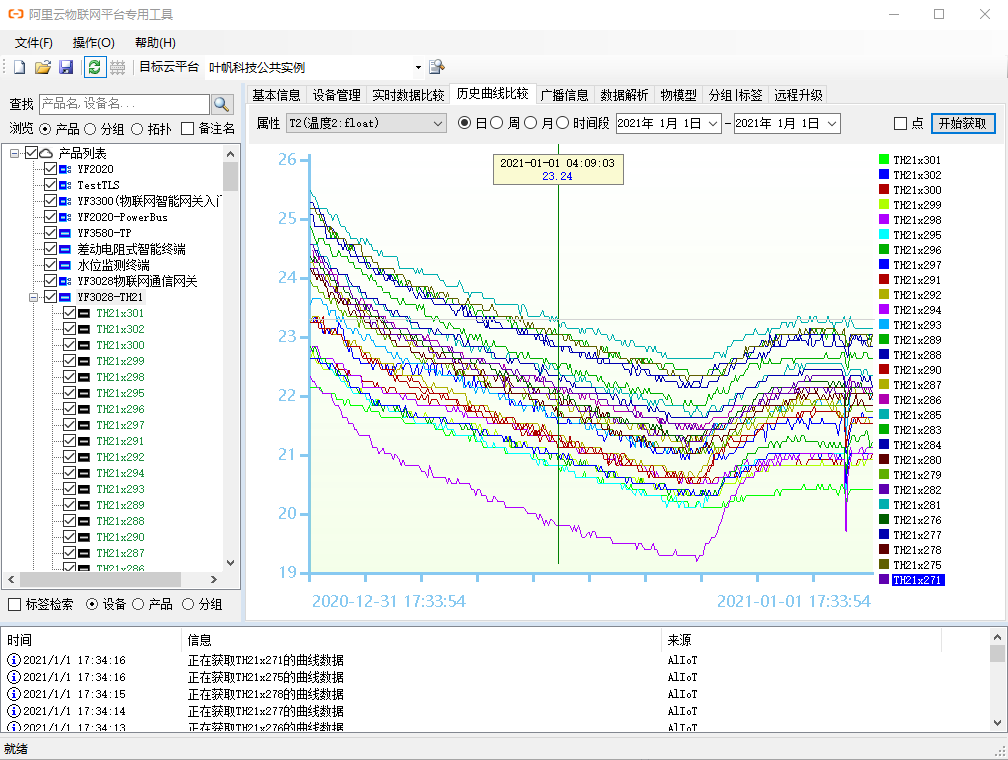Enable the 标签检索 checkbox
This screenshot has height=760, width=1008.
pos(14,604)
